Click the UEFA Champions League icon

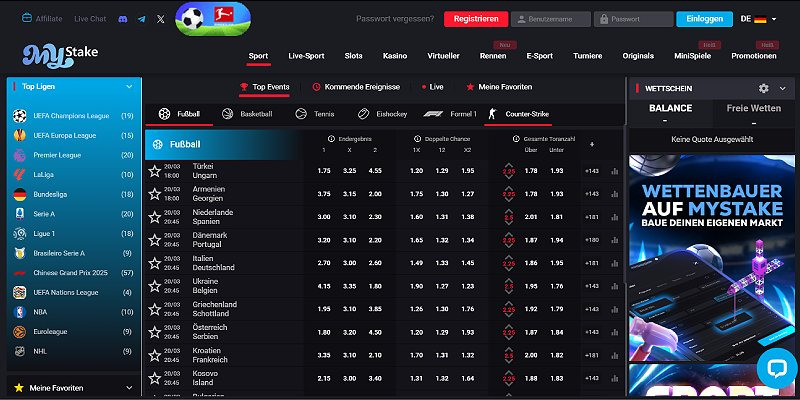19,116
